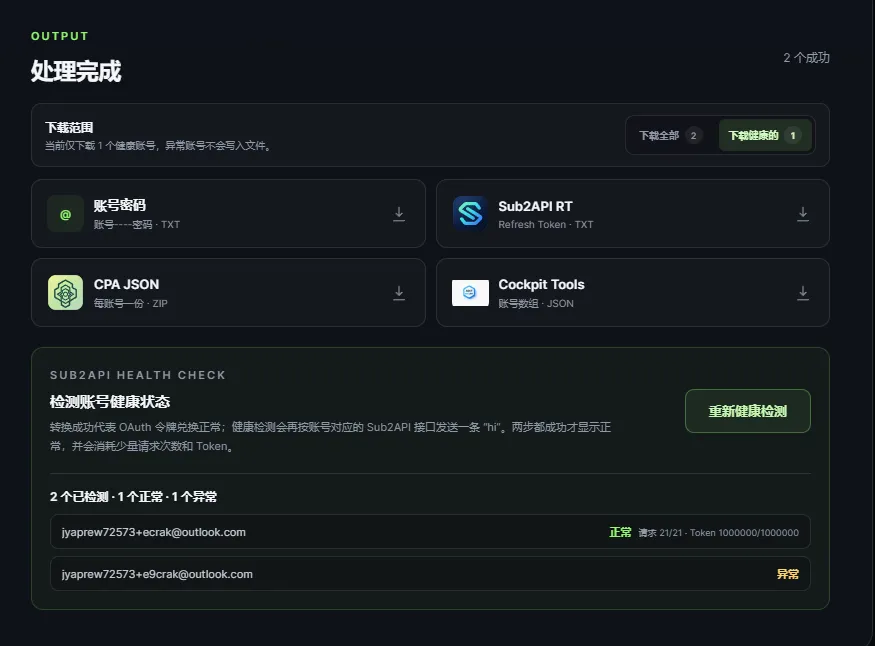Click the Refresh Token · TXT subtitle
Image resolution: width=875 pixels, height=646 pixels.
point(546,225)
